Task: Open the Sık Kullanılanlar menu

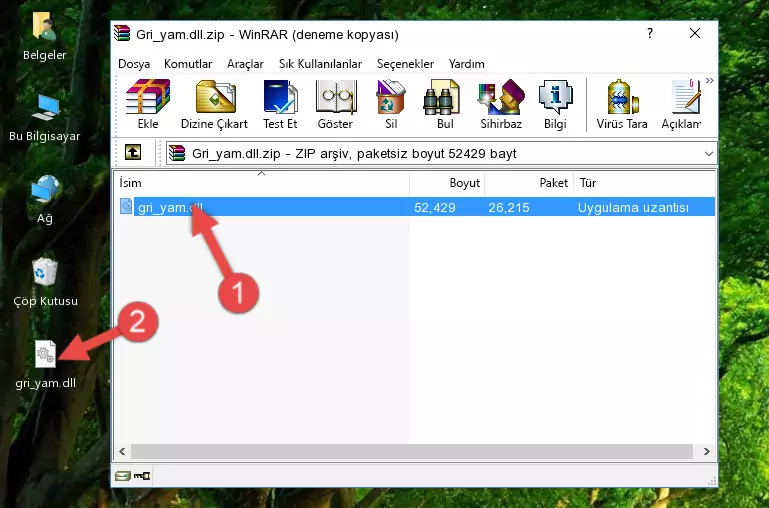Action: pyautogui.click(x=320, y=64)
